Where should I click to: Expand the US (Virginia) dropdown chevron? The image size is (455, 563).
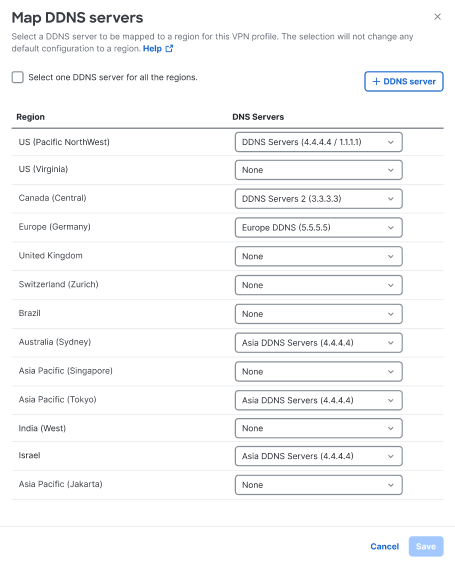click(391, 170)
